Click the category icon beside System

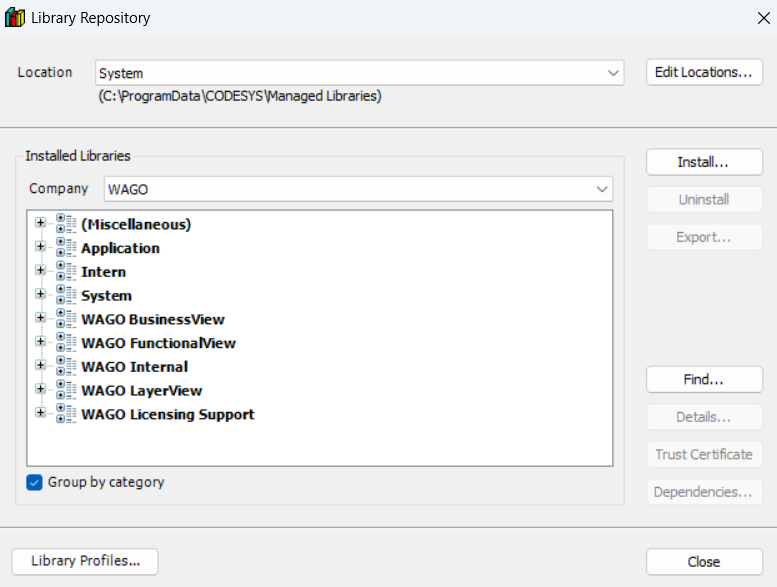click(x=67, y=296)
